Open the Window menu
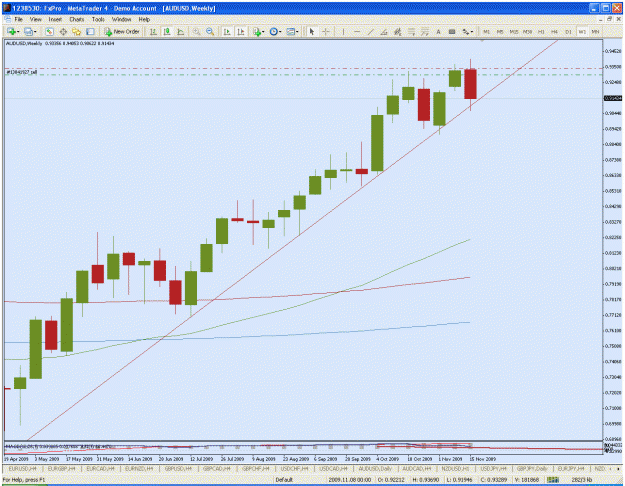Screen dimensions: 625x486 point(121,19)
